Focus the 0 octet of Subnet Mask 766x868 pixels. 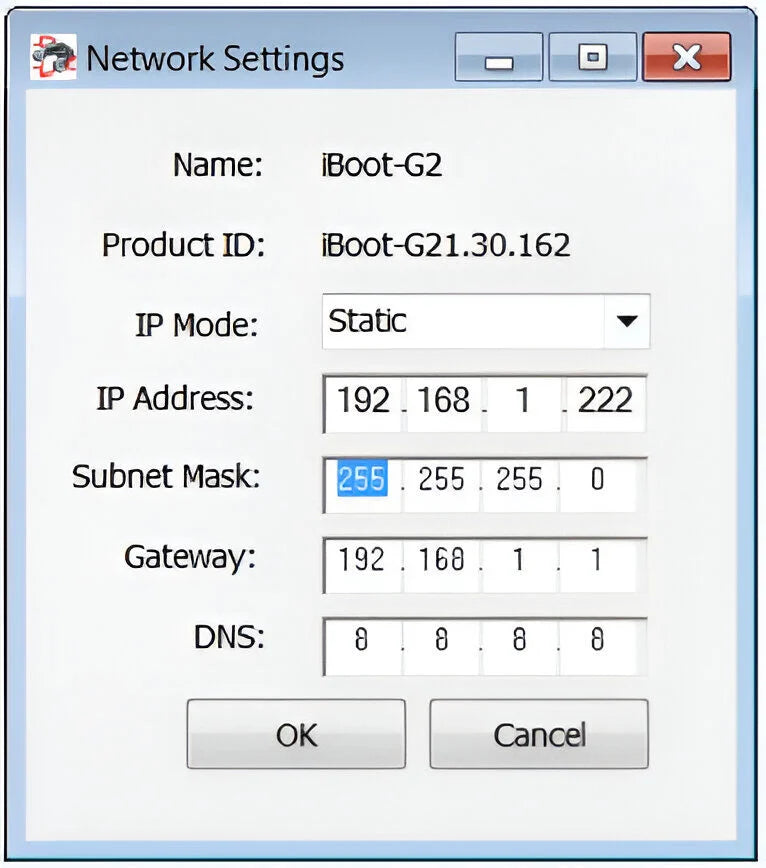click(x=598, y=480)
